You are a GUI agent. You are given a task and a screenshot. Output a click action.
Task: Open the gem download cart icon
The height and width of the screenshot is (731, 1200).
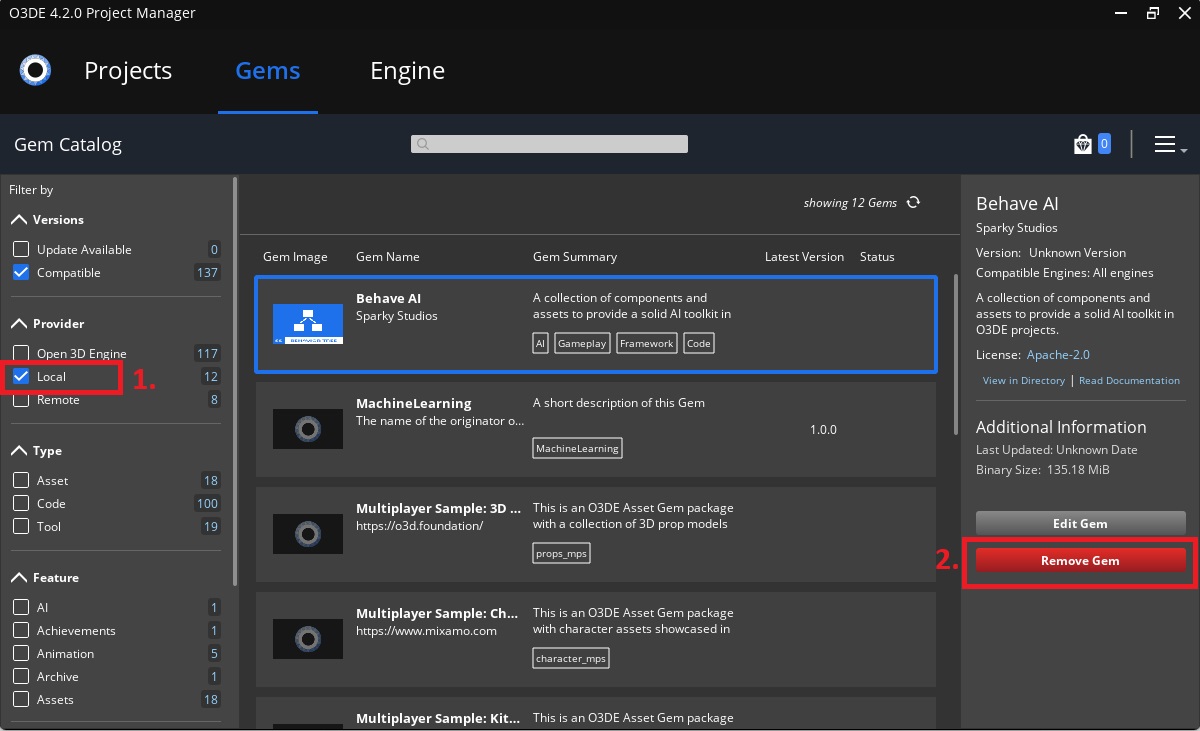pos(1085,143)
